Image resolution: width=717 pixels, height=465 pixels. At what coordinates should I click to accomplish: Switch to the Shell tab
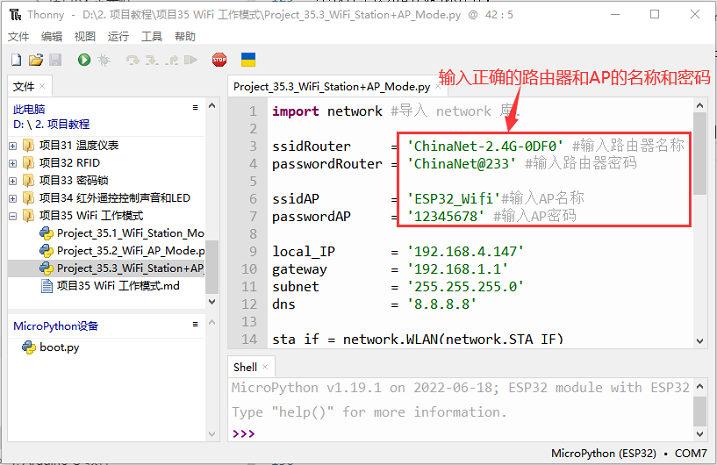pyautogui.click(x=245, y=367)
